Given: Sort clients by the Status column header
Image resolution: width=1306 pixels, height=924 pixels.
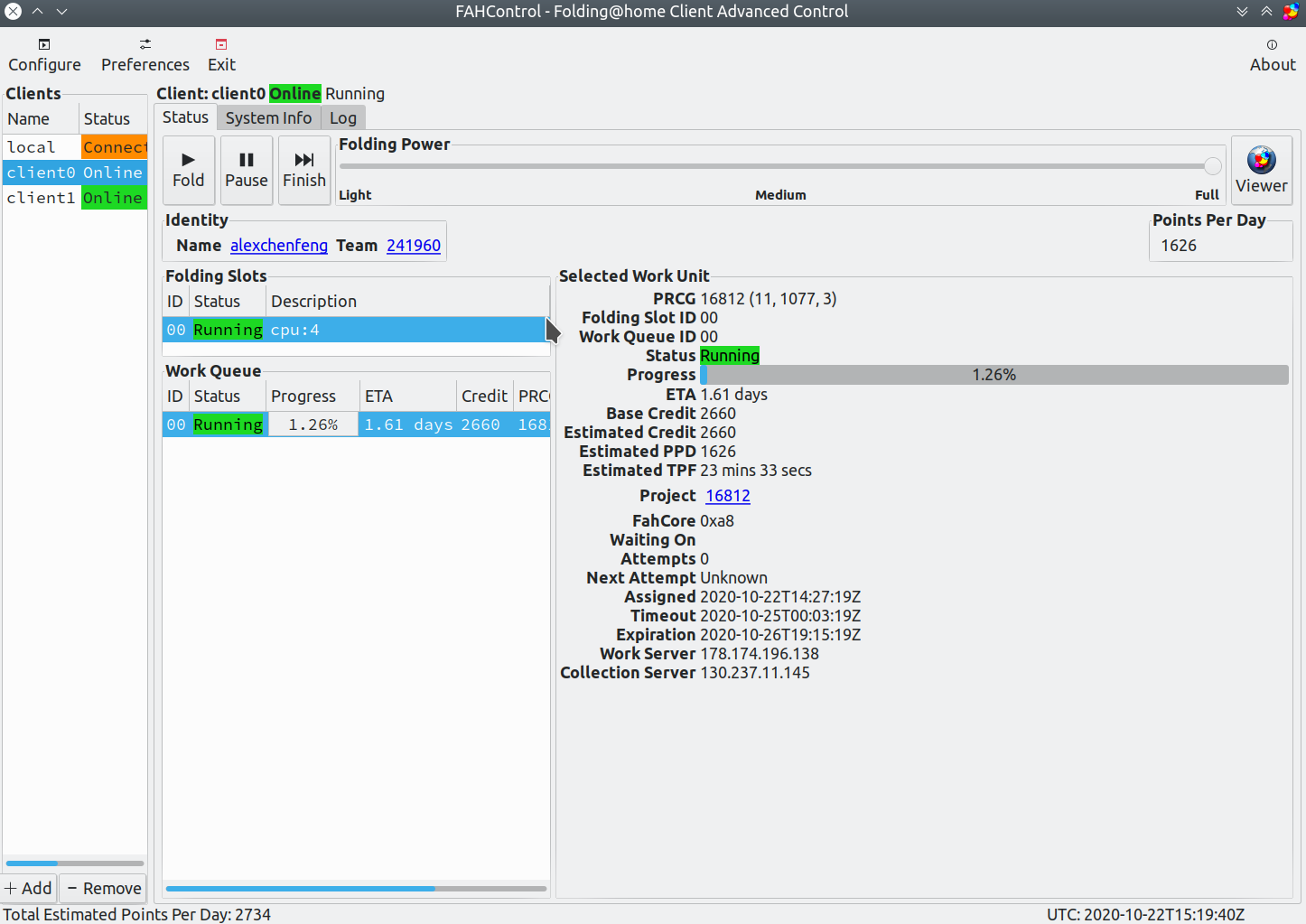Looking at the screenshot, I should [x=113, y=118].
